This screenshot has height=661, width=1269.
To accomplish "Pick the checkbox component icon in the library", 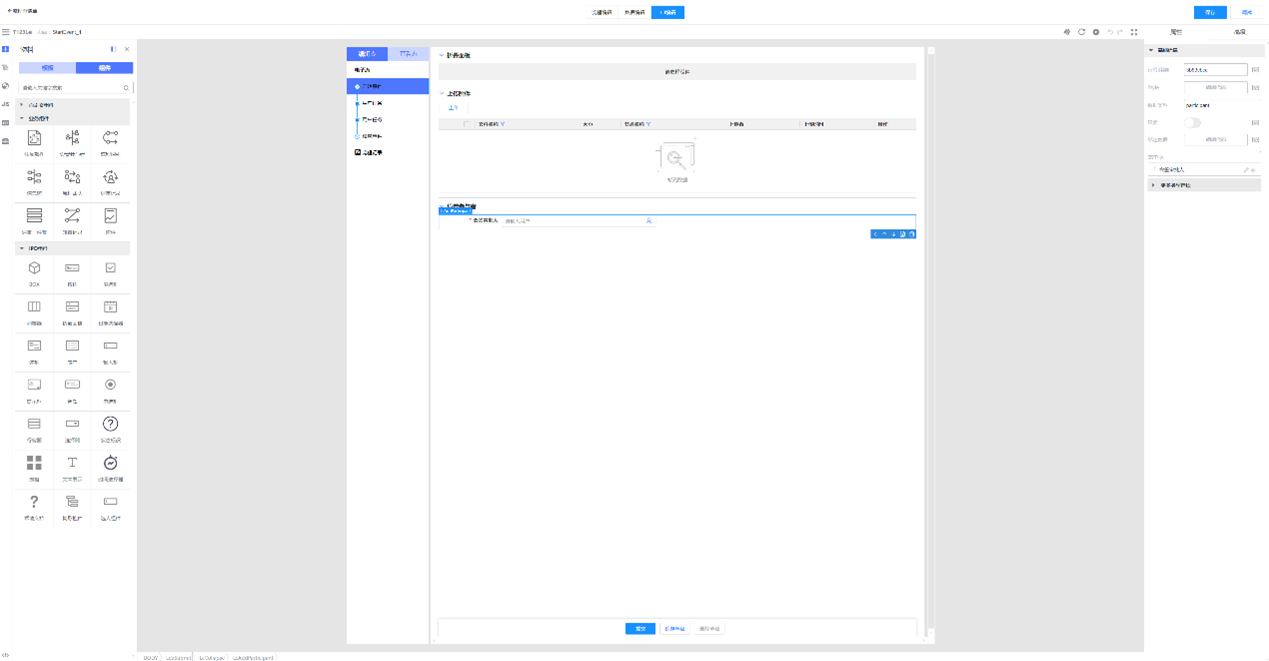I will (x=110, y=268).
